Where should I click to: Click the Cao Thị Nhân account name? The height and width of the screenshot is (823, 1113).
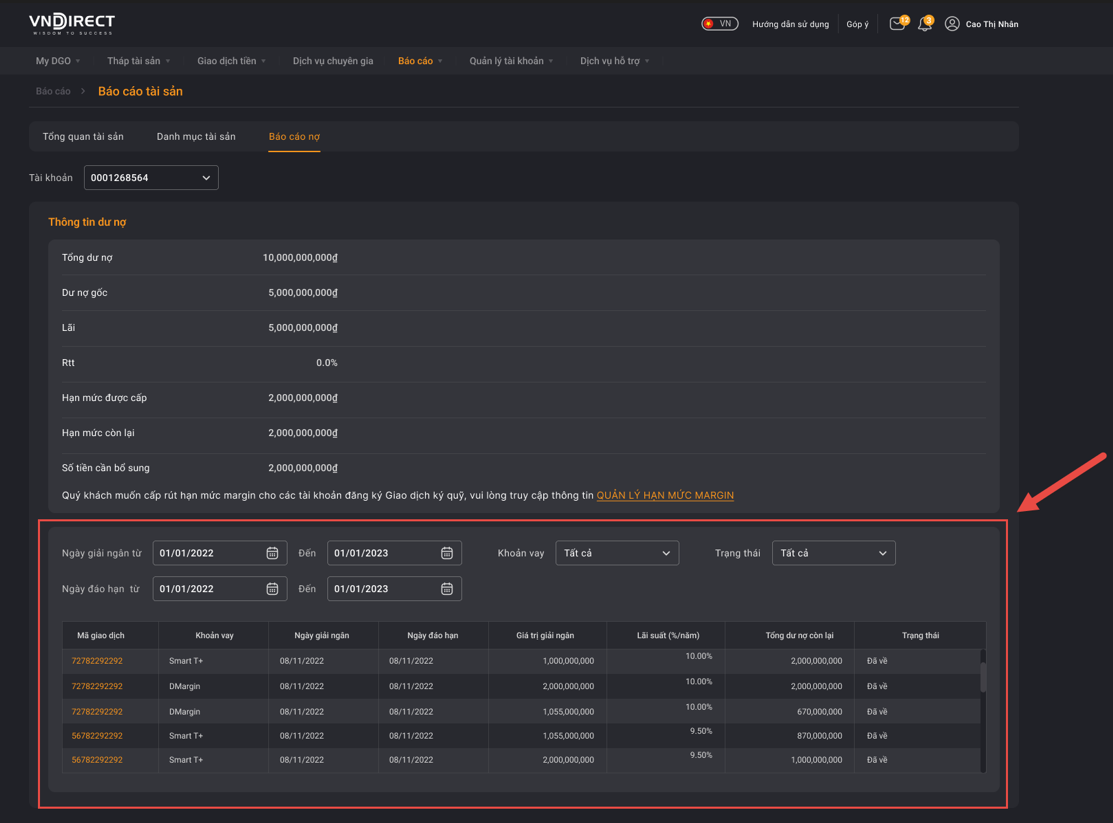click(992, 24)
